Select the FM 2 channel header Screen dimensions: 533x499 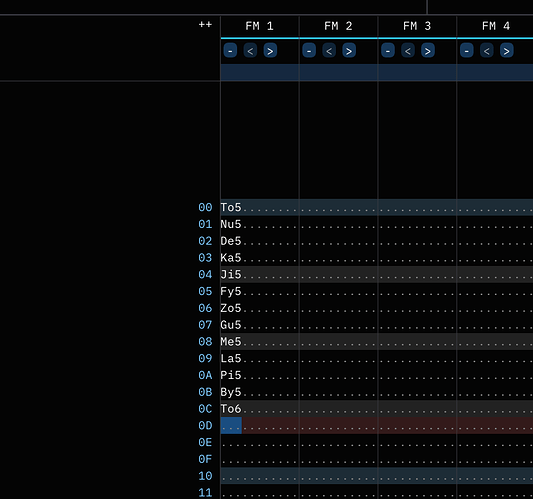point(339,26)
